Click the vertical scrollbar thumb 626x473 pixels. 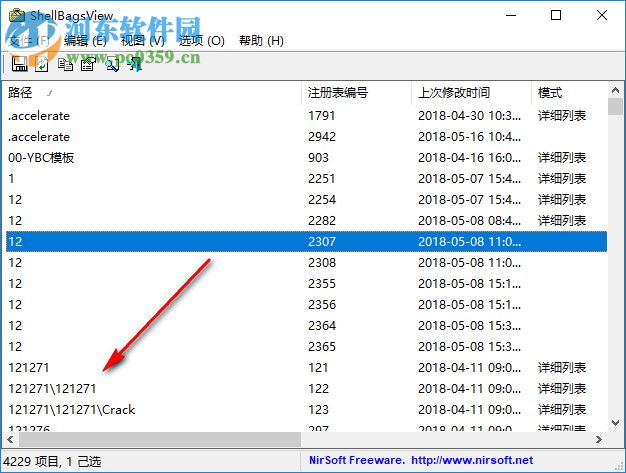coord(615,107)
